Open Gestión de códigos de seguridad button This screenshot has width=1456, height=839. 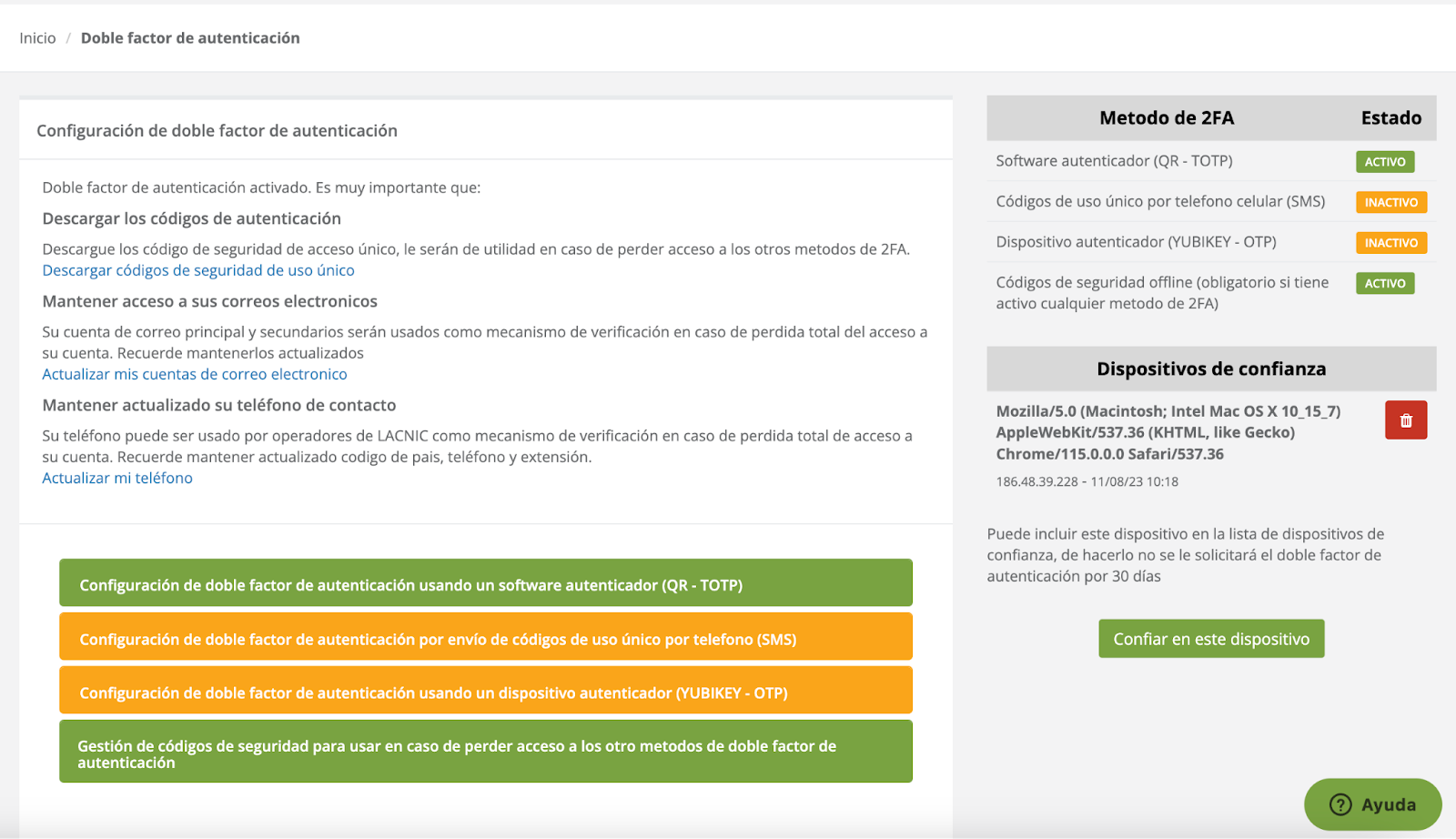point(485,753)
